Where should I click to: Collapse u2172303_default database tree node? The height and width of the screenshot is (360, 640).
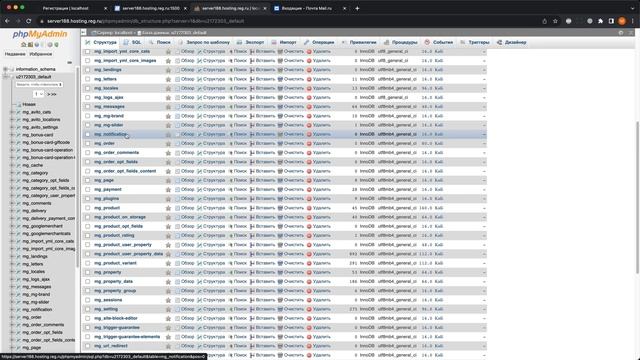(5, 77)
